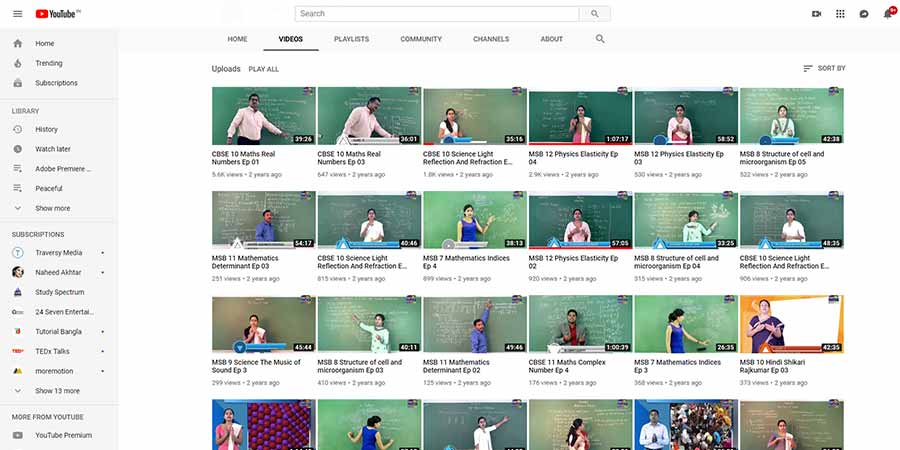Open the MSB 12 Physics Elasticity Ep 04 title
Image resolution: width=900 pixels, height=450 pixels.
[x=573, y=158]
